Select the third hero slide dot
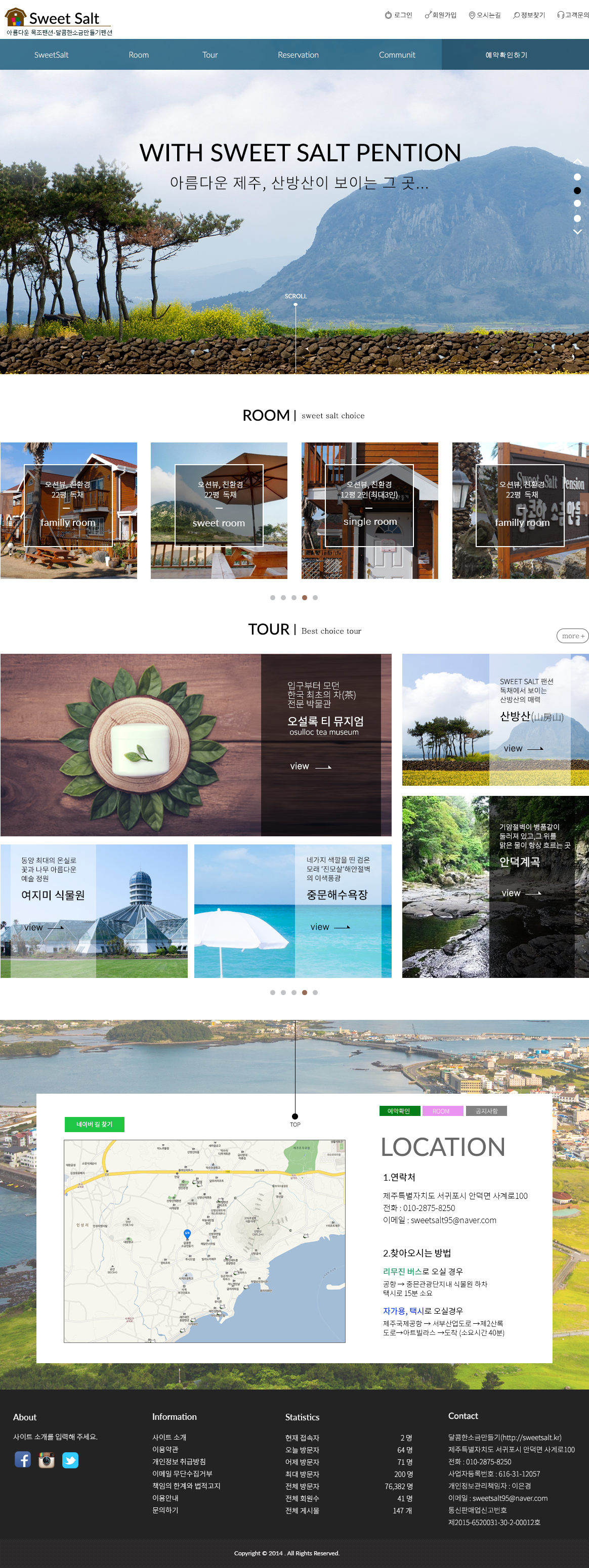 [577, 204]
